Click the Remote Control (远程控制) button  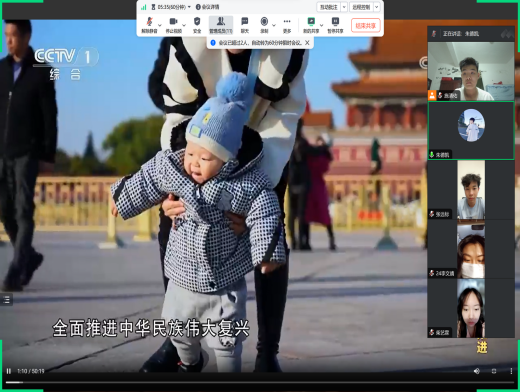(x=361, y=7)
